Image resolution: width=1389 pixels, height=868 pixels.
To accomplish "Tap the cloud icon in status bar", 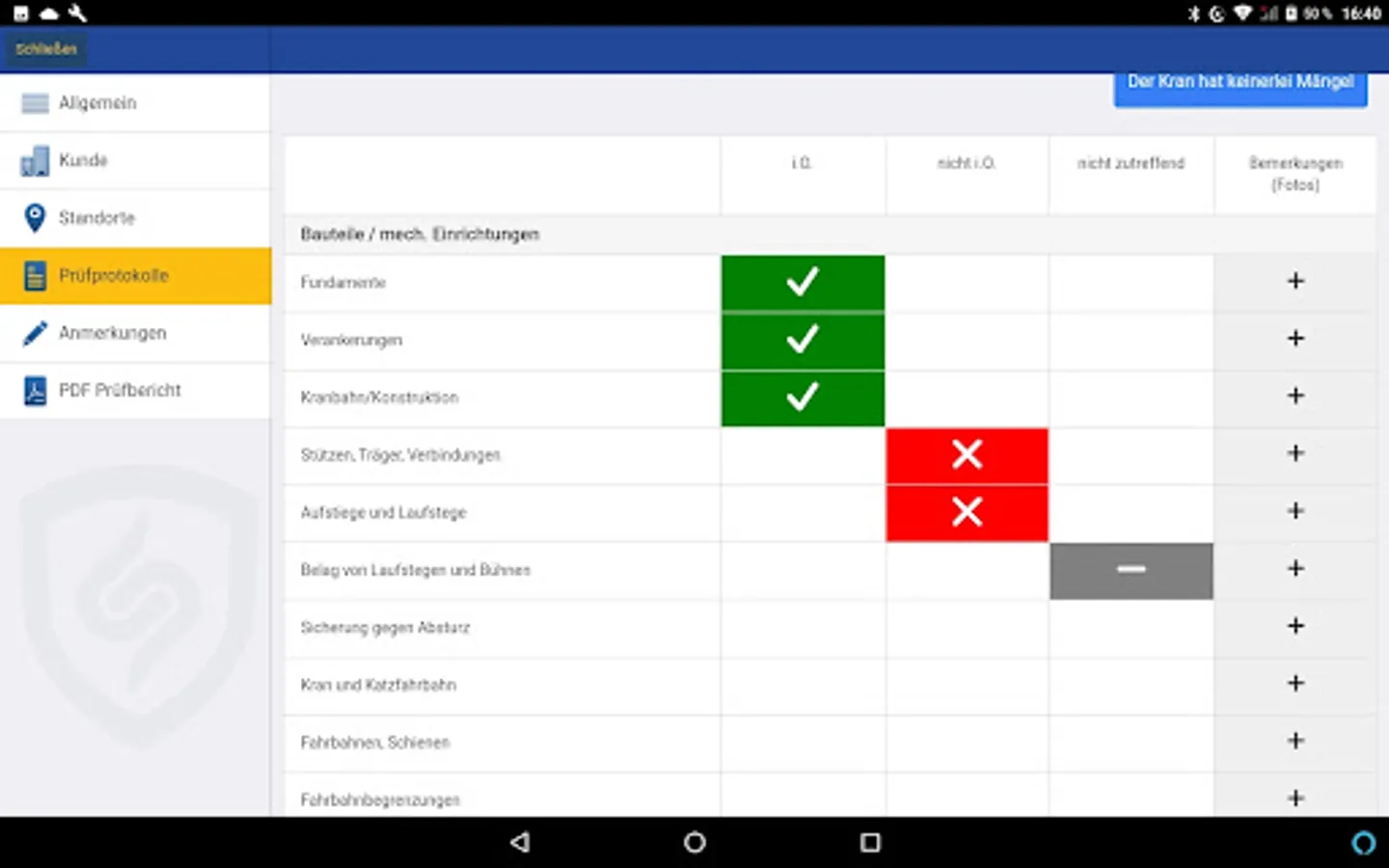I will (48, 14).
